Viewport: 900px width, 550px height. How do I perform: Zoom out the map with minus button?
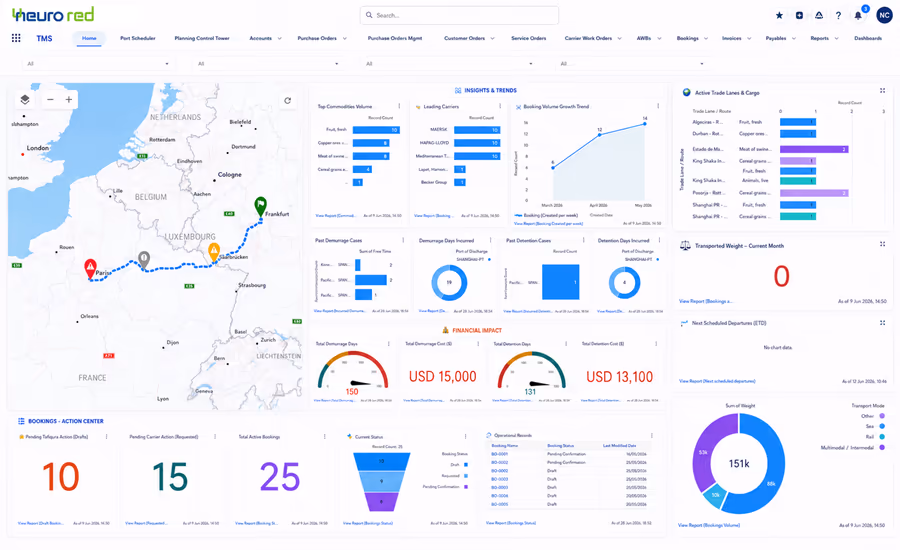tap(51, 99)
